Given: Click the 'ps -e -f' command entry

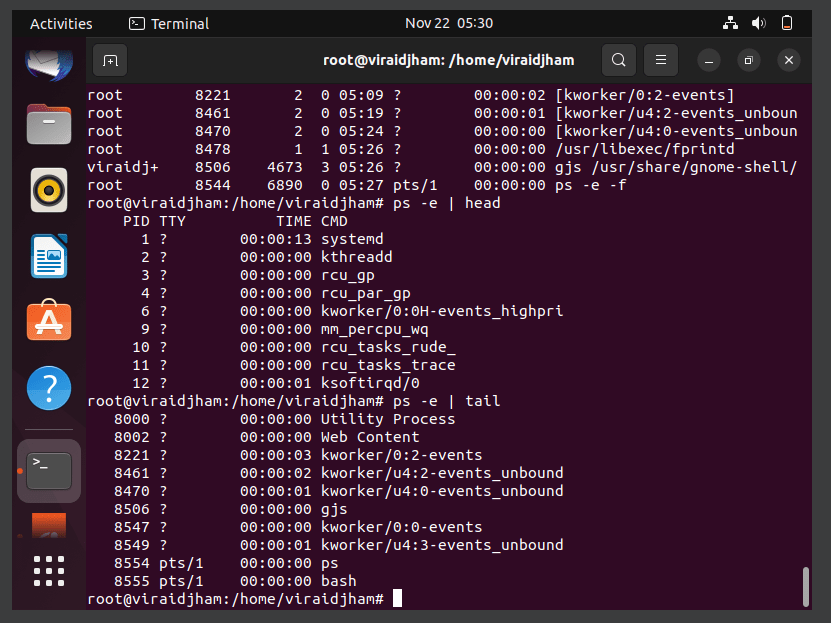Looking at the screenshot, I should tap(591, 185).
